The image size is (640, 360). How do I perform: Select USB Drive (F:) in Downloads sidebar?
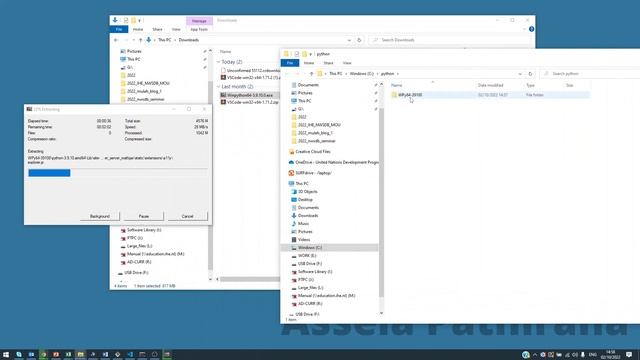tap(136, 273)
